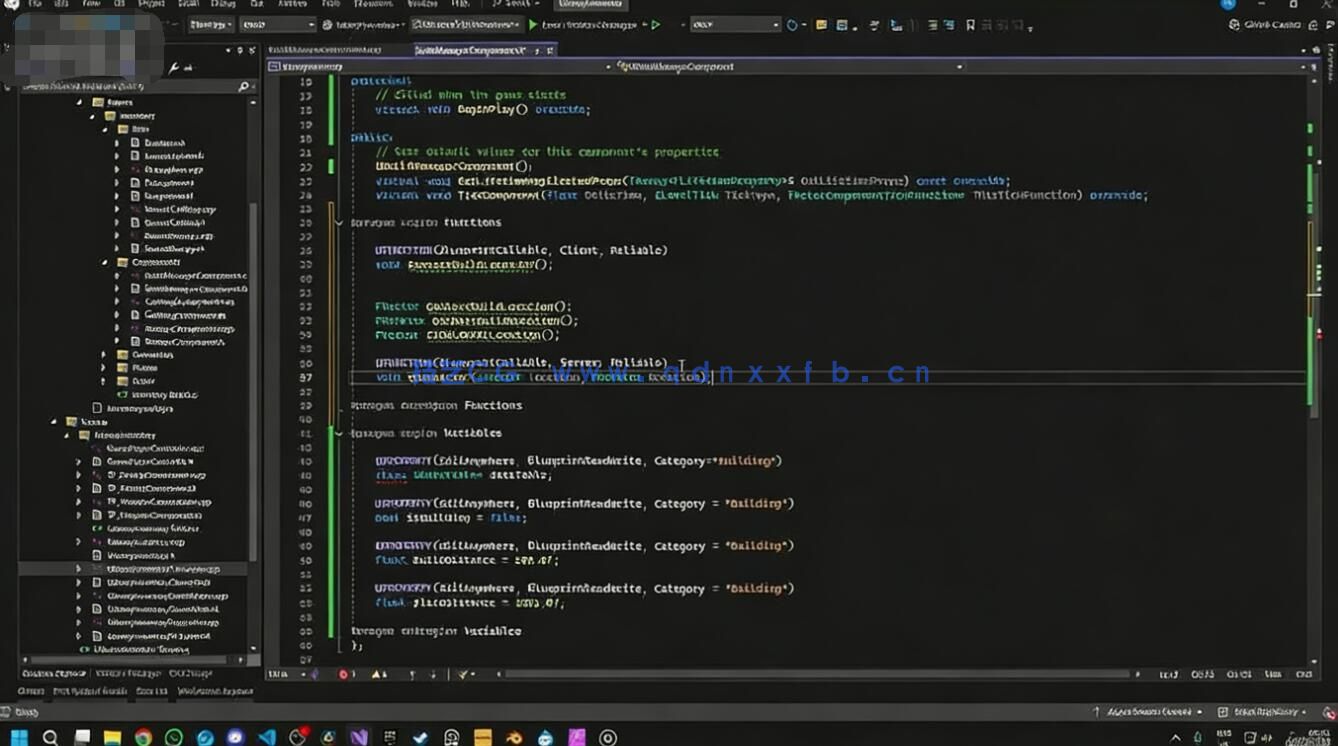
Task: Click the Navigate Backward arrow icon
Action: [x=168, y=22]
